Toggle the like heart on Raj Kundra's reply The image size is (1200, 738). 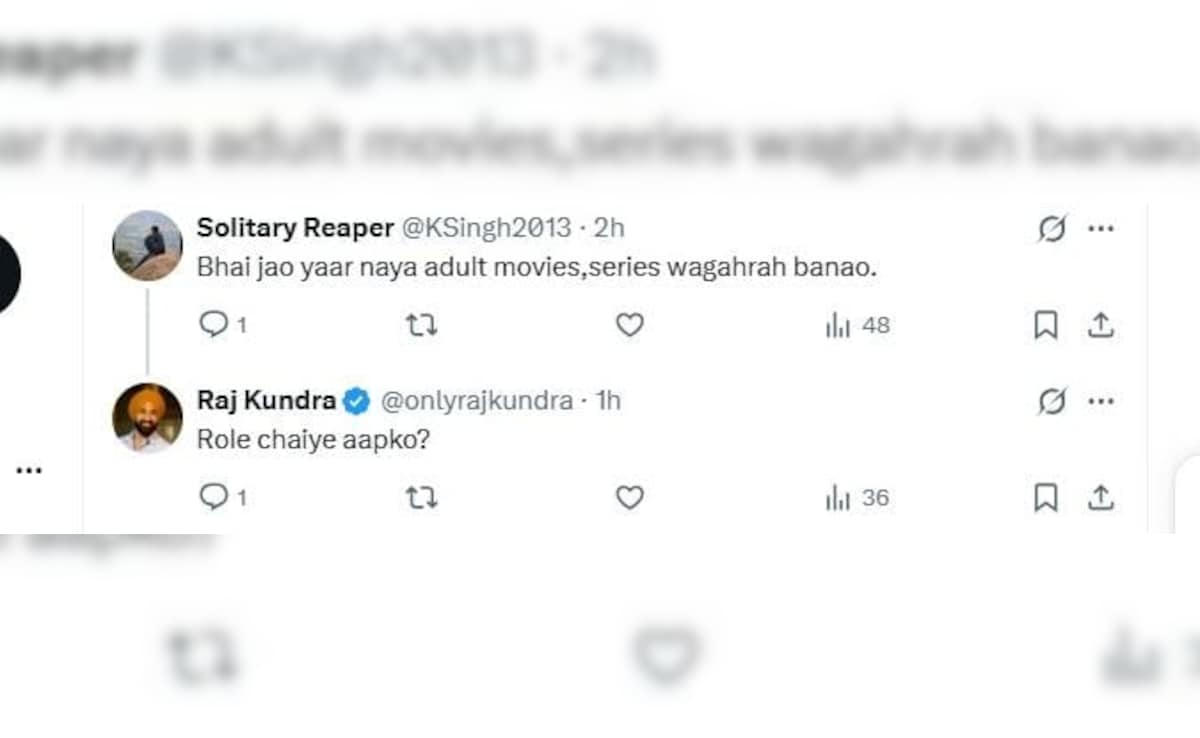pos(628,497)
